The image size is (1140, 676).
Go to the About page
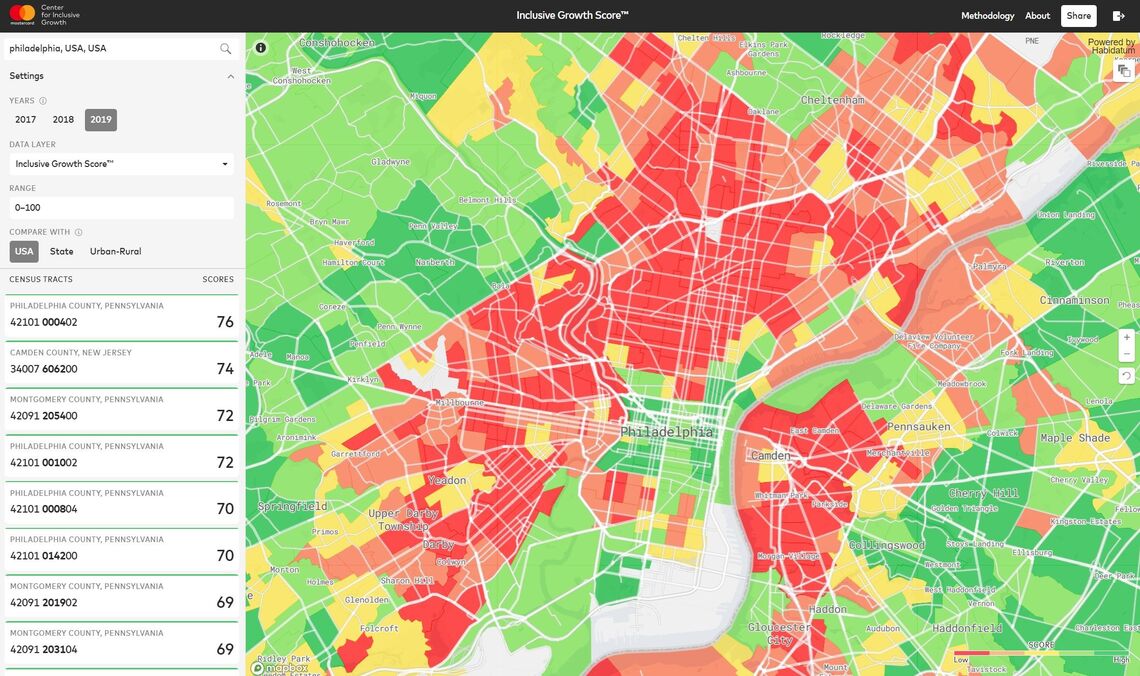1037,16
